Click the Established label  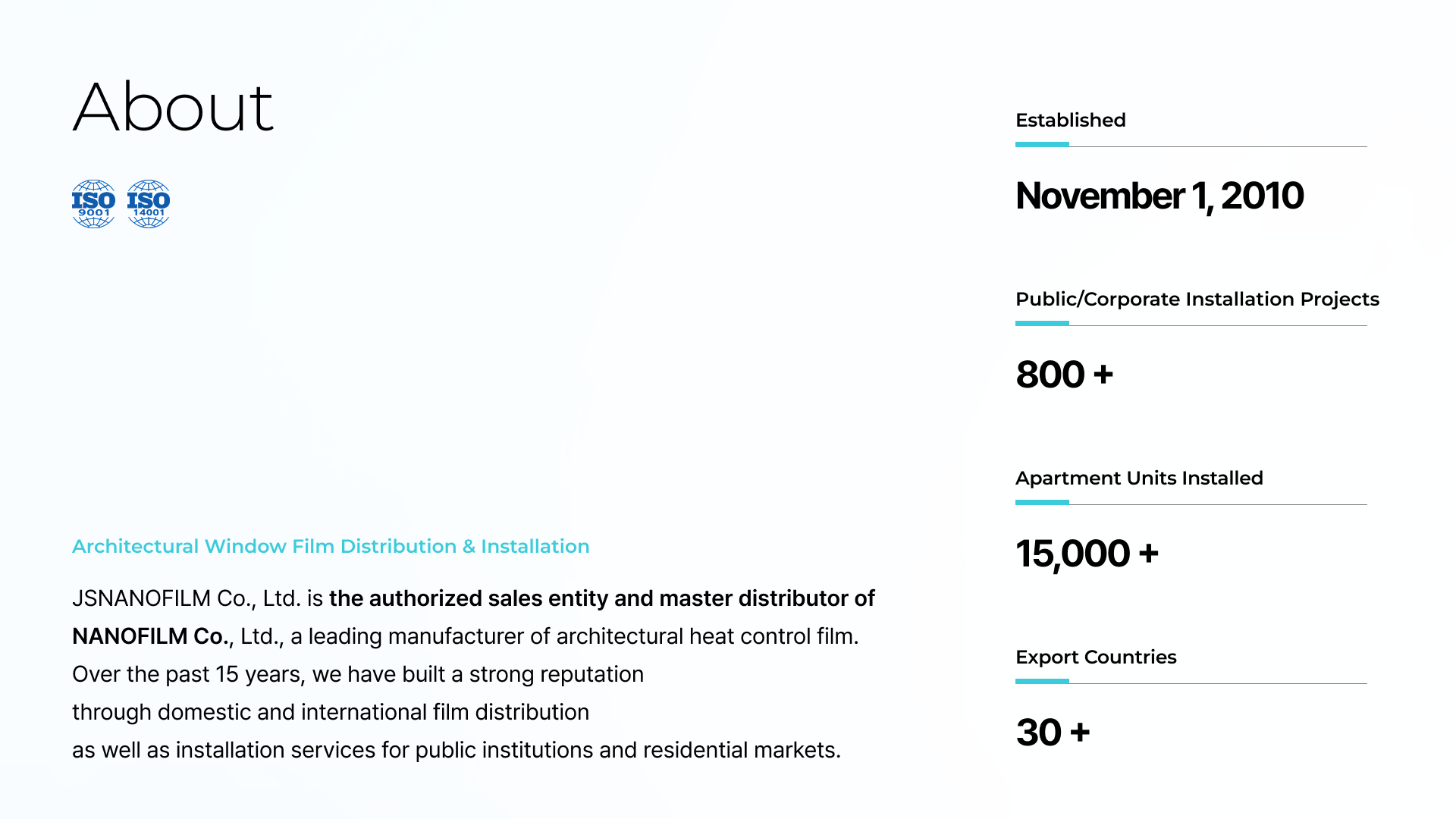[1070, 120]
